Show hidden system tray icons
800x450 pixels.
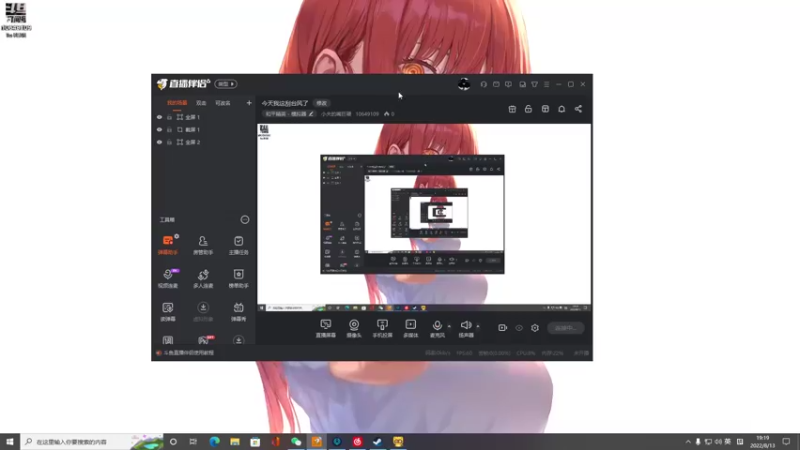tap(688, 442)
